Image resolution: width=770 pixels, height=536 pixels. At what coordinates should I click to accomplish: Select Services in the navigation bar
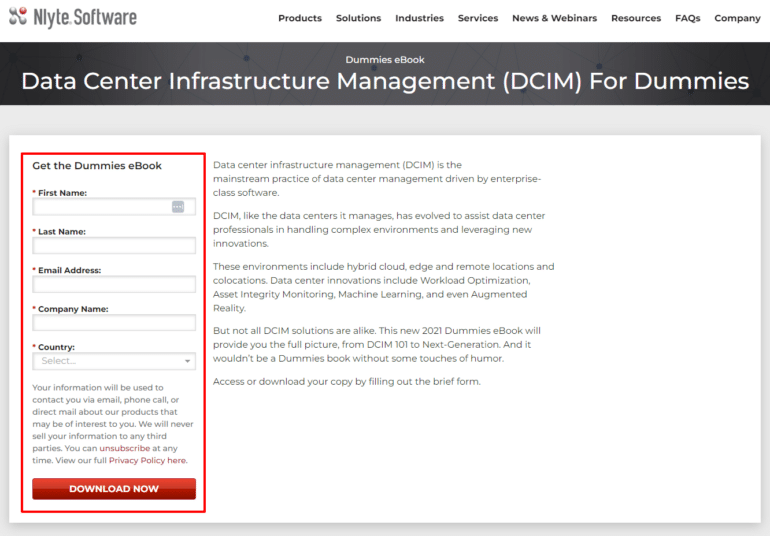pyautogui.click(x=478, y=18)
